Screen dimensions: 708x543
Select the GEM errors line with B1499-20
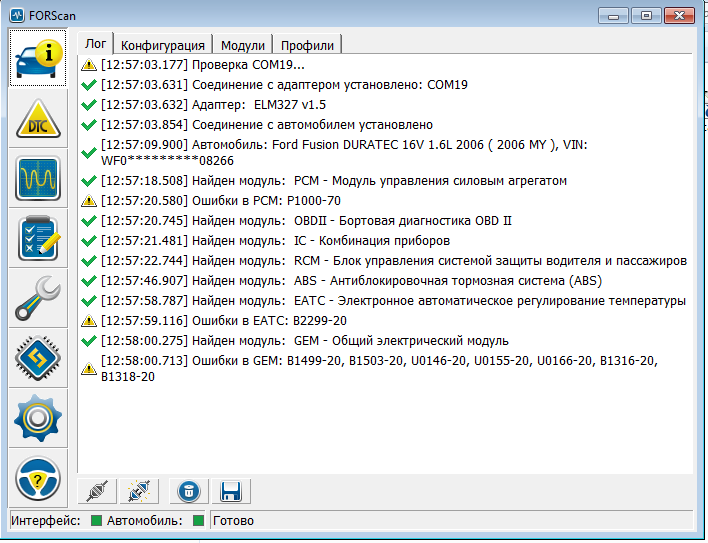[379, 368]
